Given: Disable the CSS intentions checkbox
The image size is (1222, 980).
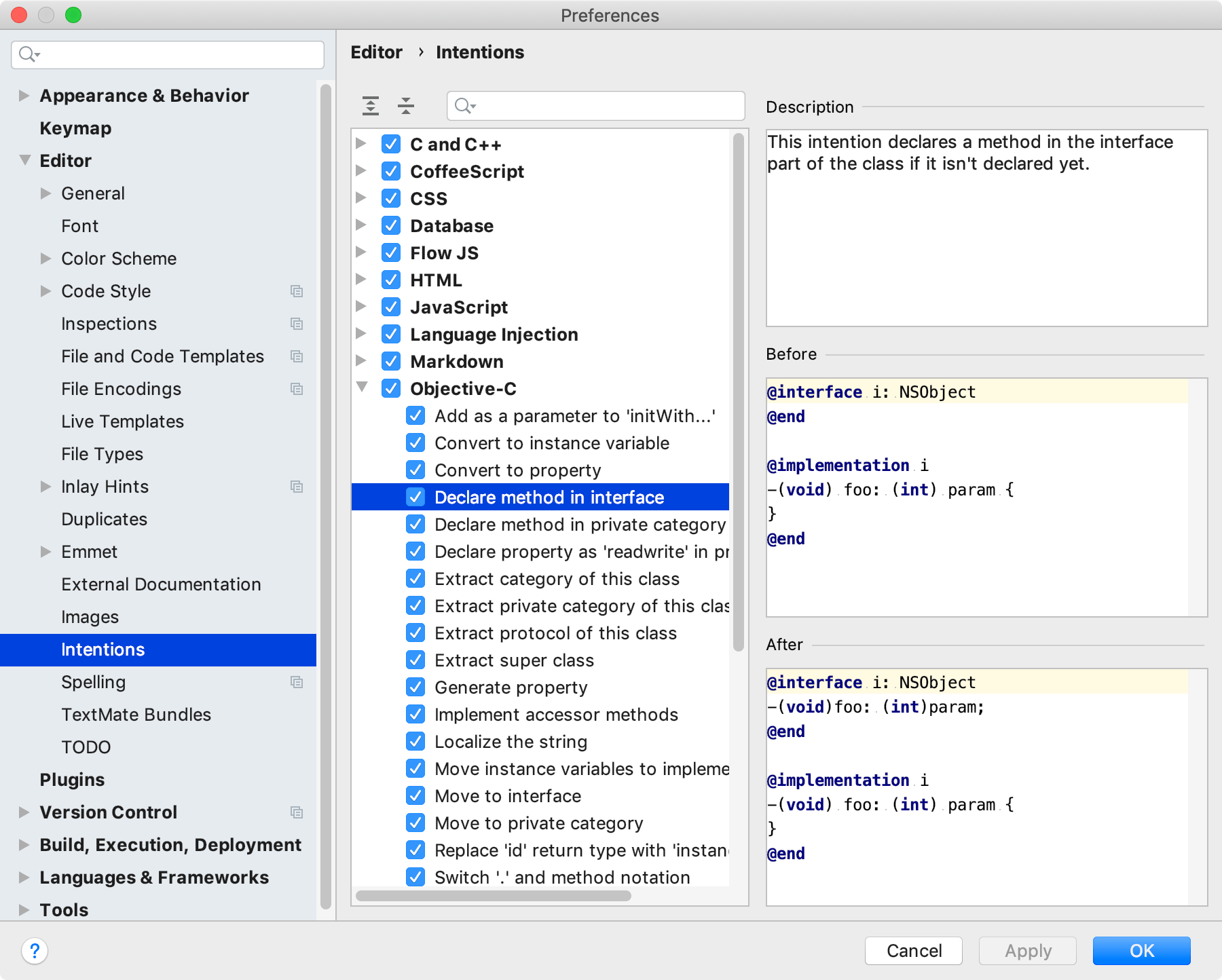Looking at the screenshot, I should click(x=391, y=198).
